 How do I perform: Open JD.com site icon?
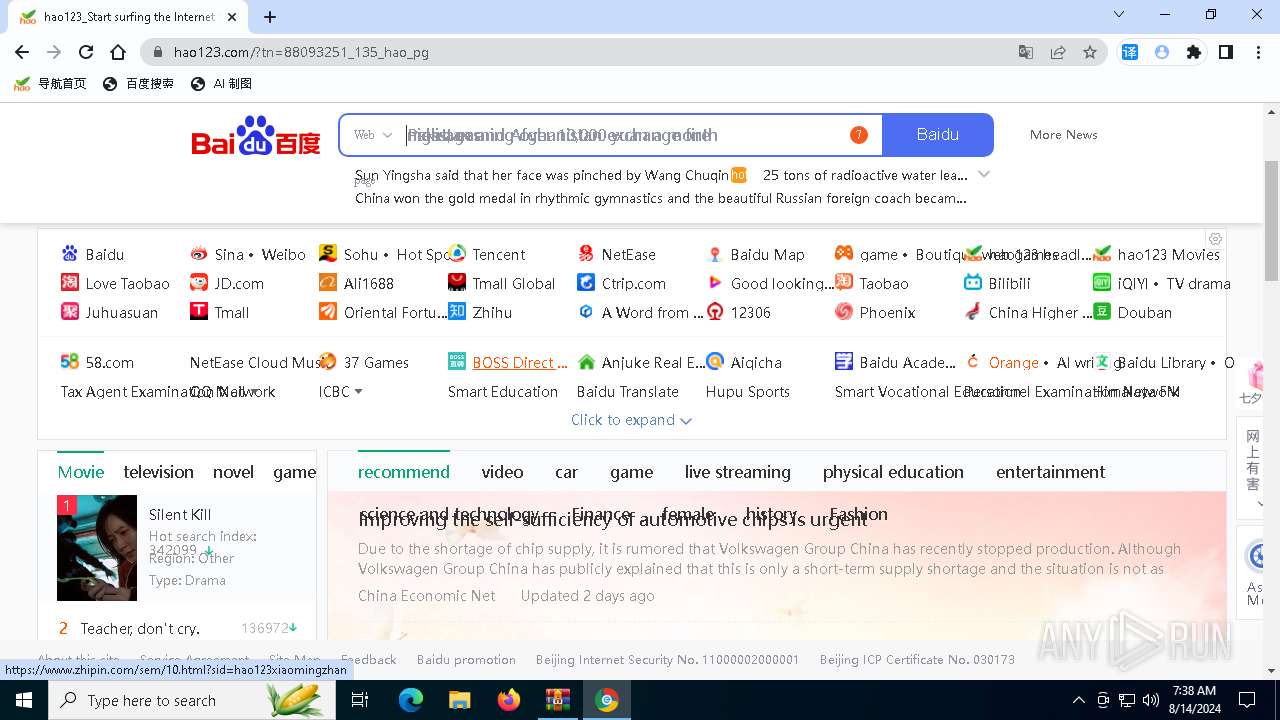(x=199, y=283)
